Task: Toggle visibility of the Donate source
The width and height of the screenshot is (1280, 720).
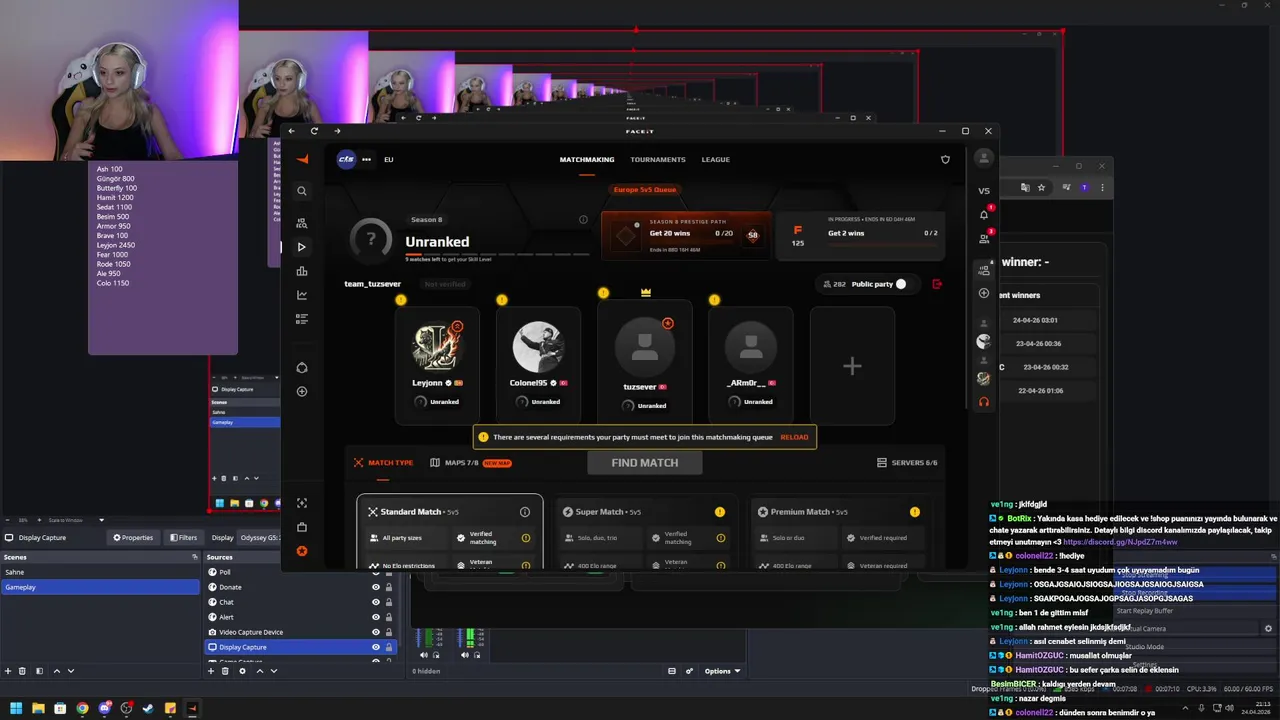Action: pos(376,587)
